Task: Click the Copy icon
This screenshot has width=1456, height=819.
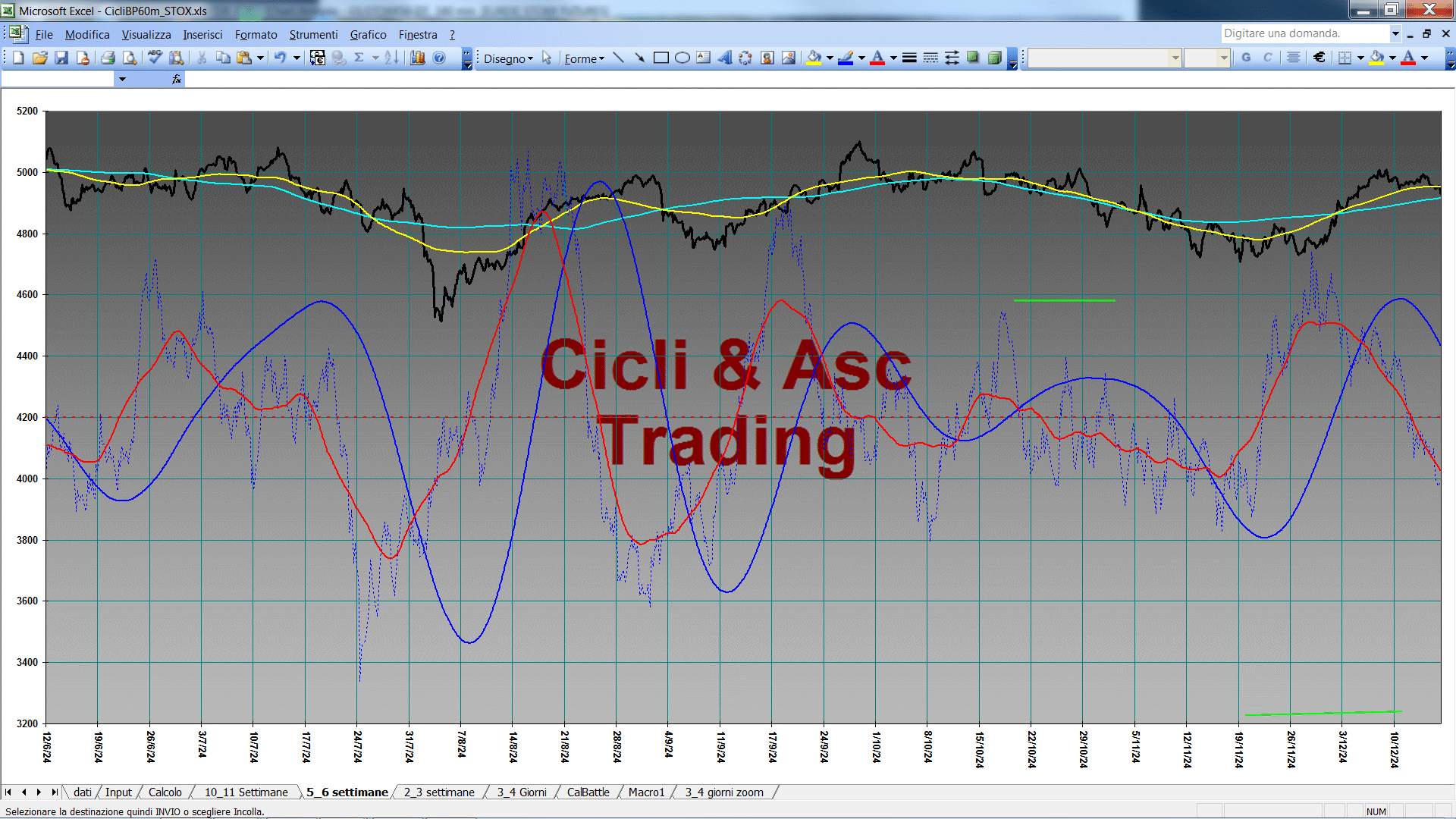Action: (x=223, y=58)
